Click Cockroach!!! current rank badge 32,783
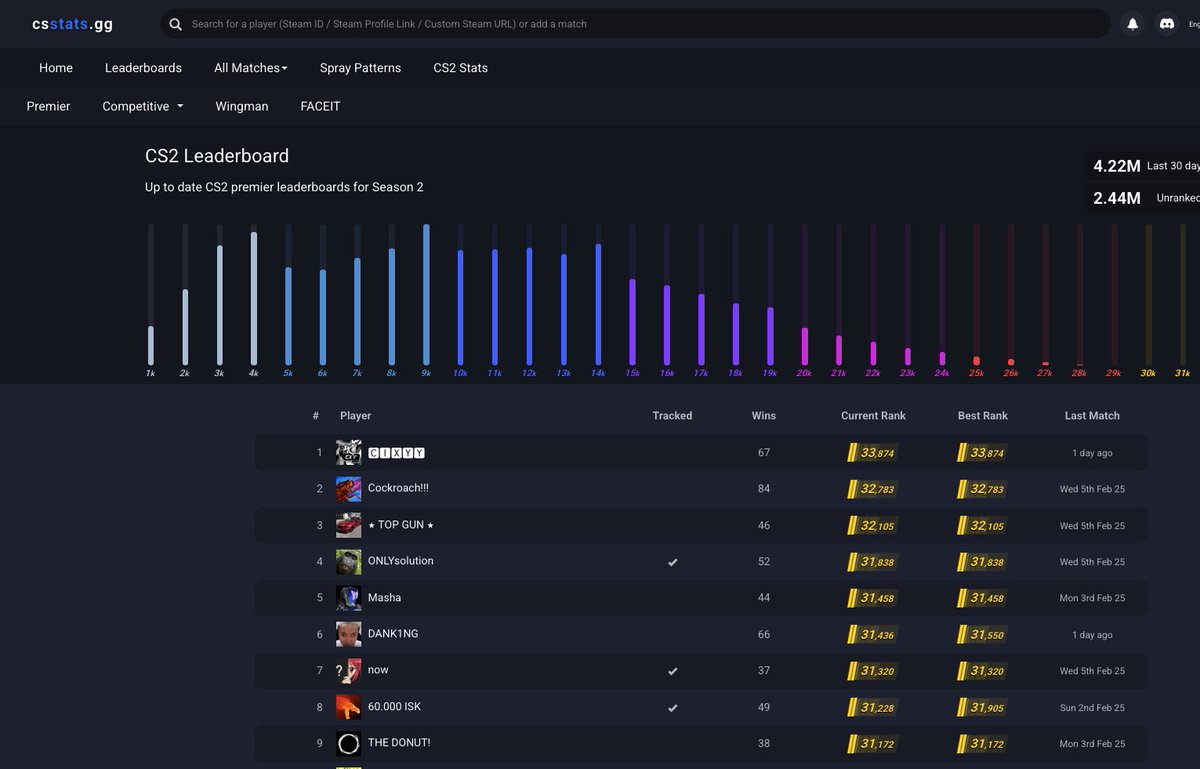This screenshot has height=769, width=1200. [x=872, y=489]
